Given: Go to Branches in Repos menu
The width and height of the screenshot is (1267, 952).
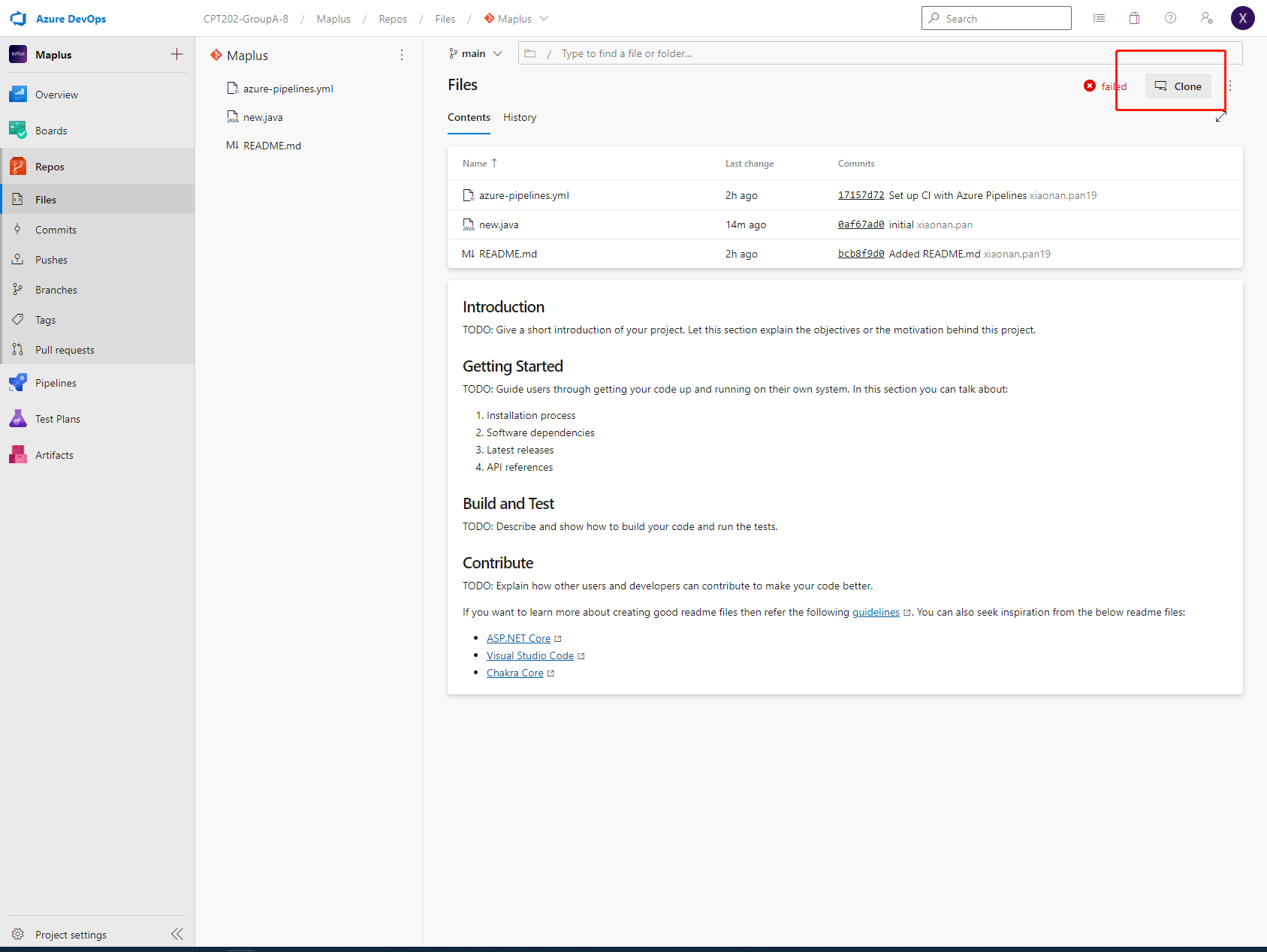Looking at the screenshot, I should point(56,290).
